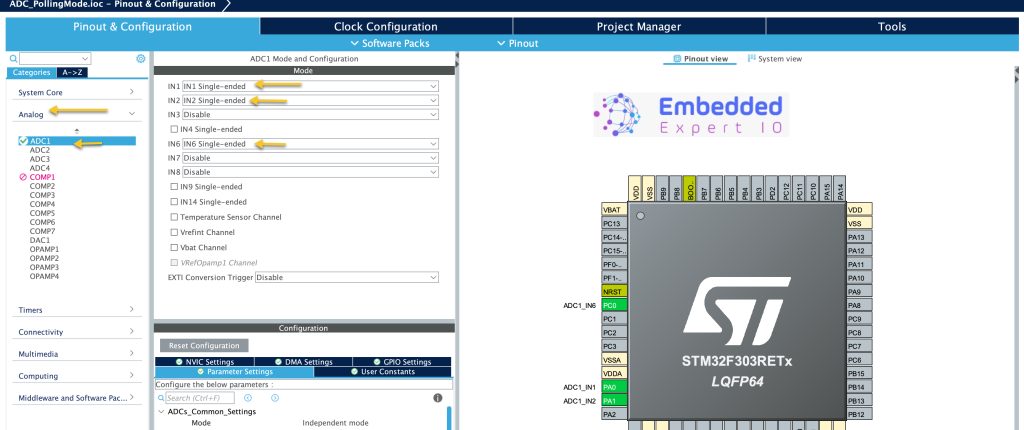Open the EXTI Conversion Trigger dropdown
The width and height of the screenshot is (1024, 430).
pyautogui.click(x=347, y=277)
